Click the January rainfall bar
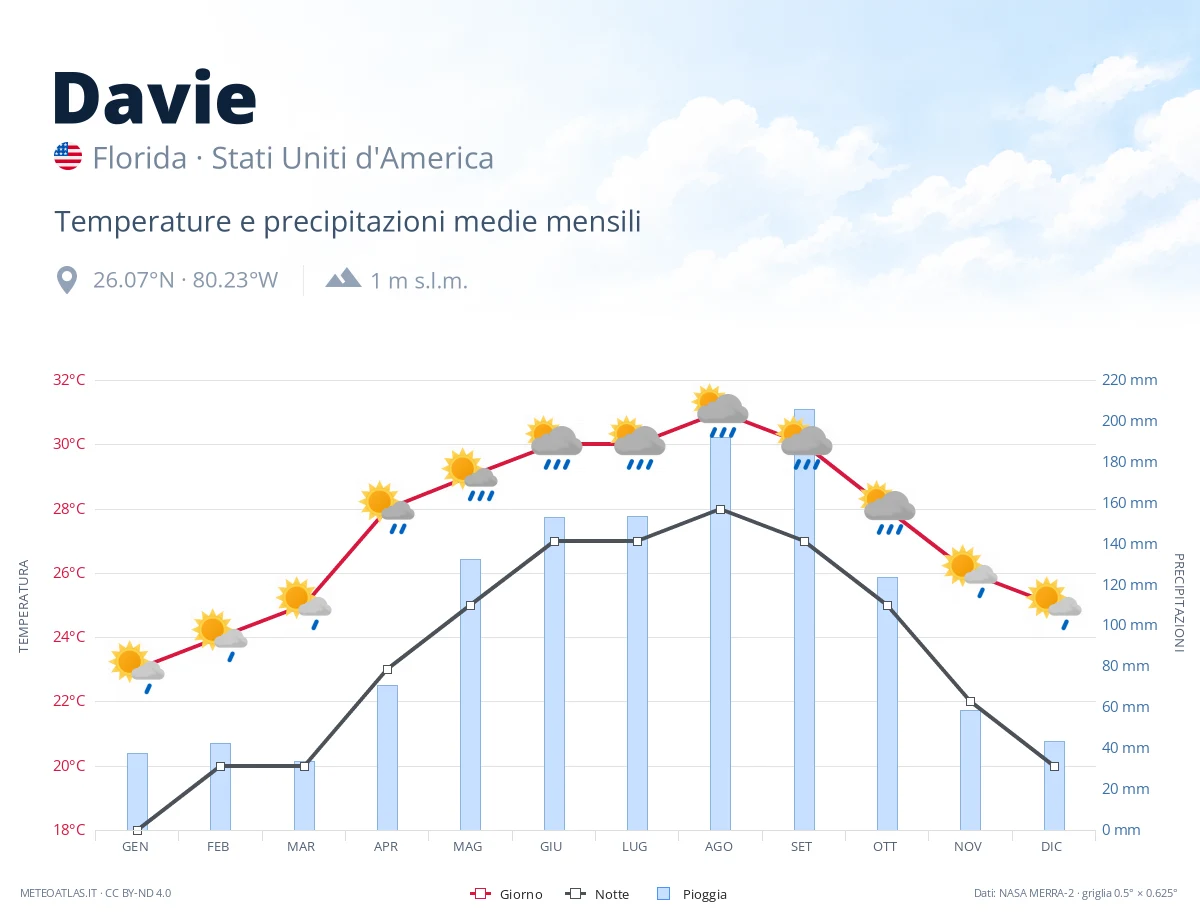Viewport: 1200px width, 920px height. 137,791
